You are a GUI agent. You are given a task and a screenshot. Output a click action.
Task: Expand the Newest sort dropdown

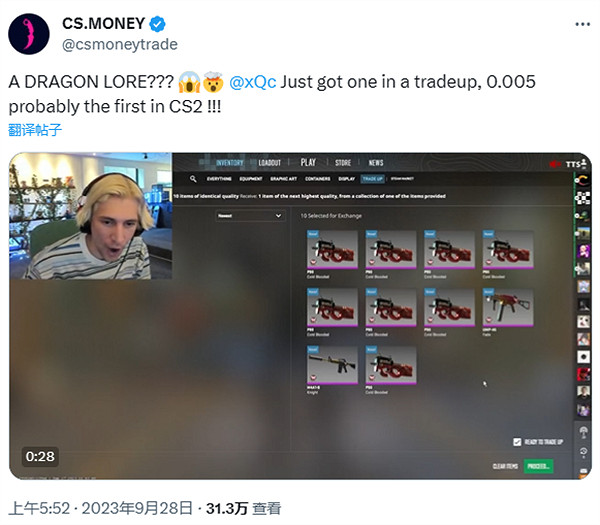250,216
